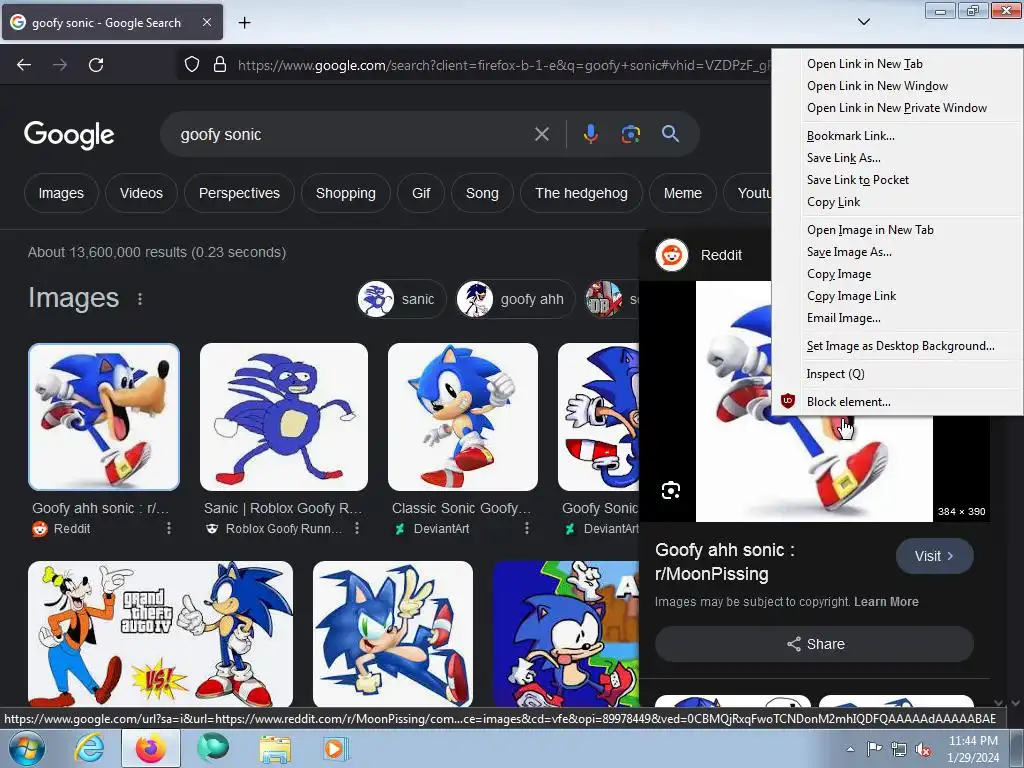Click the Learn More copyright link
This screenshot has width=1024, height=768.
pos(886,602)
